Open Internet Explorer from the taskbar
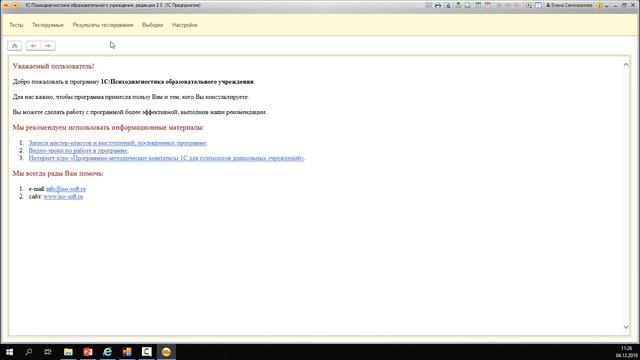The image size is (640, 360). click(x=107, y=352)
